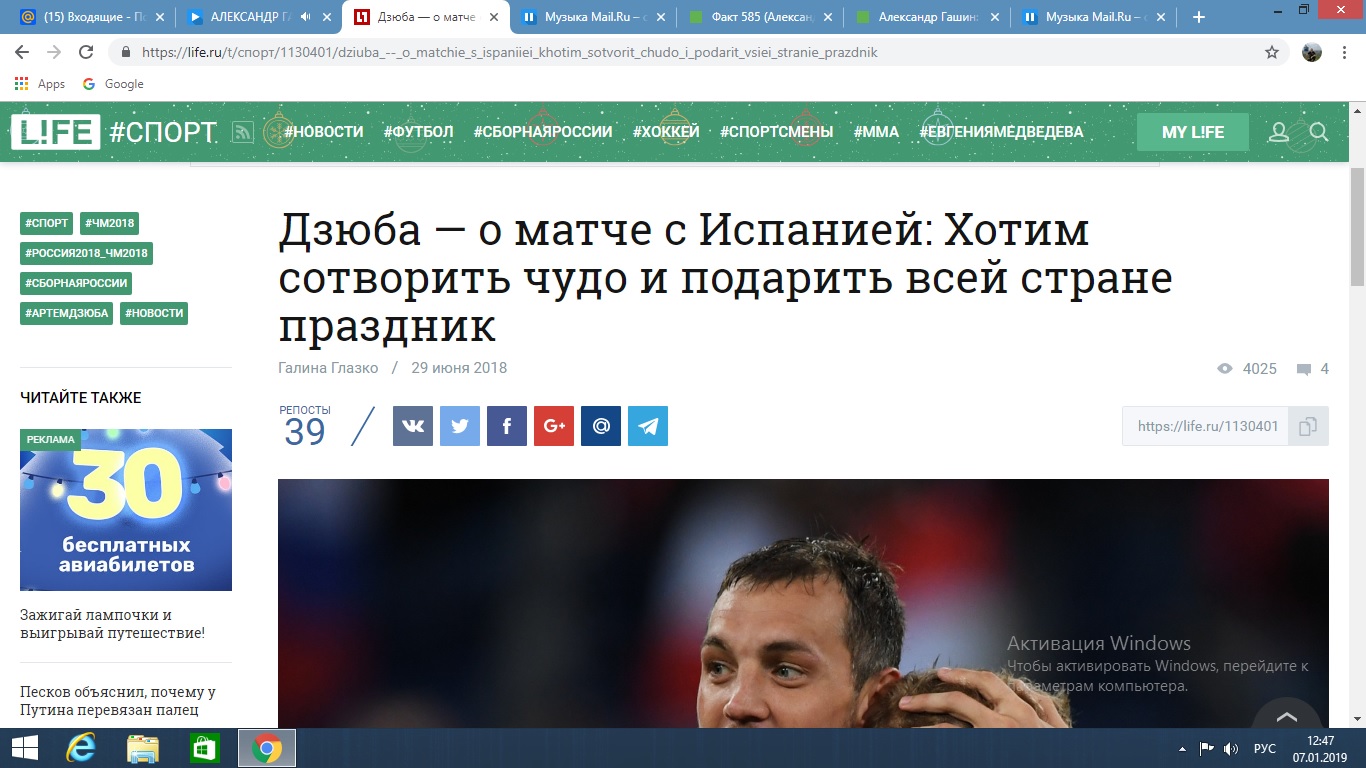Copy the short link life.ru/1130401
The image size is (1366, 768).
point(1308,426)
